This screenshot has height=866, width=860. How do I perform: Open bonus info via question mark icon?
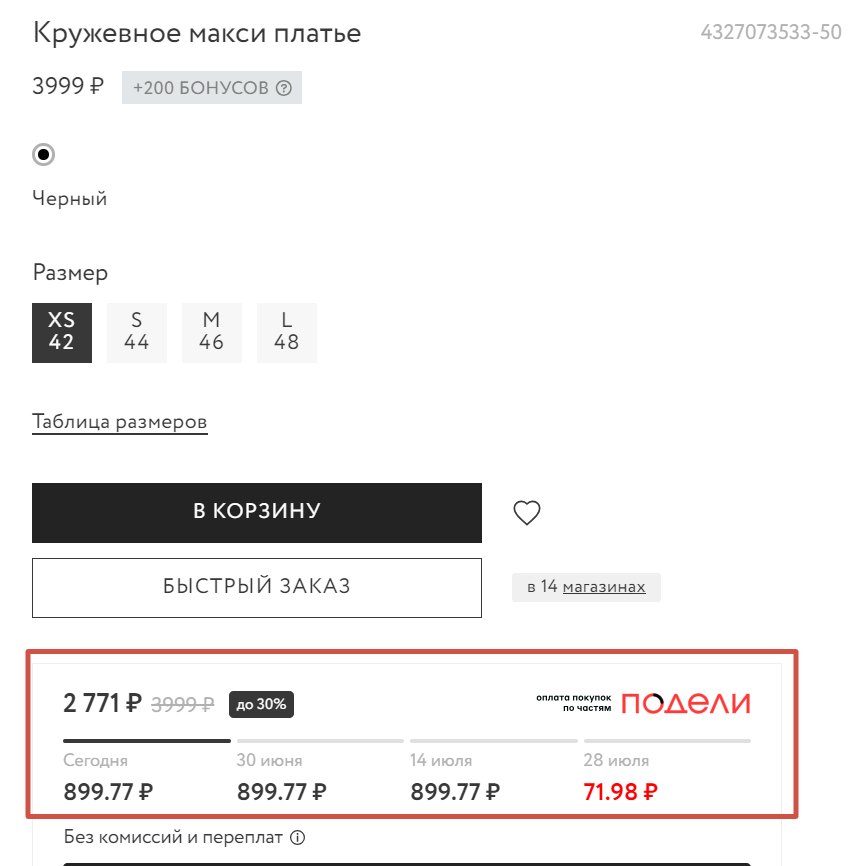283,87
